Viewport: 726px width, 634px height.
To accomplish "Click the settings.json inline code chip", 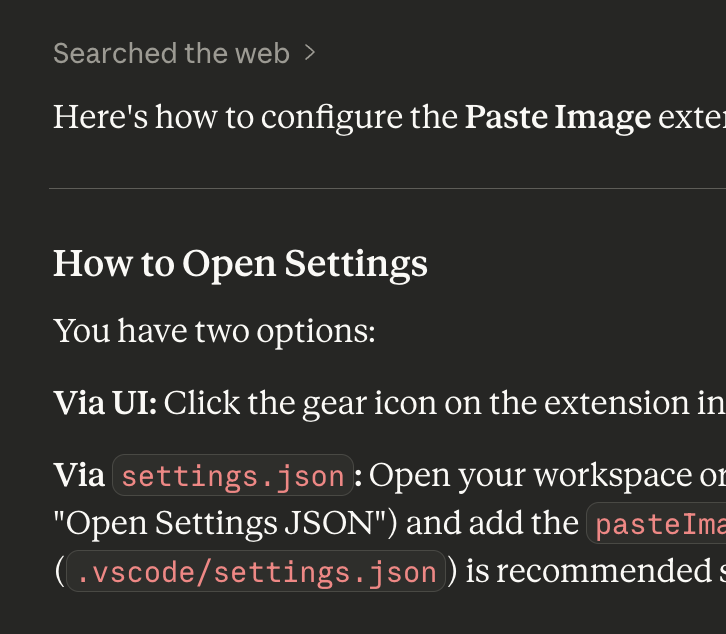I will tap(233, 476).
